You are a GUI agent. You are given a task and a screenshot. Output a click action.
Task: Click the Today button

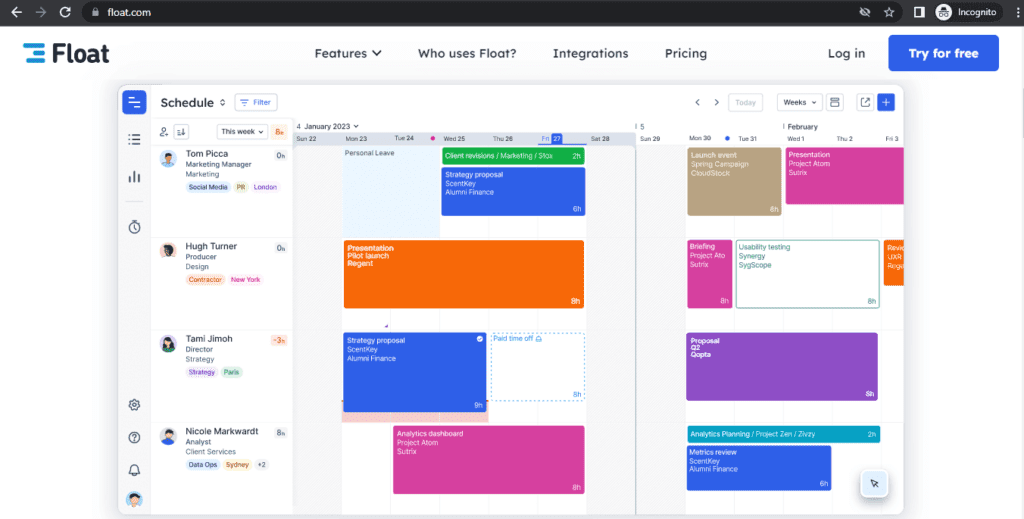coord(745,102)
